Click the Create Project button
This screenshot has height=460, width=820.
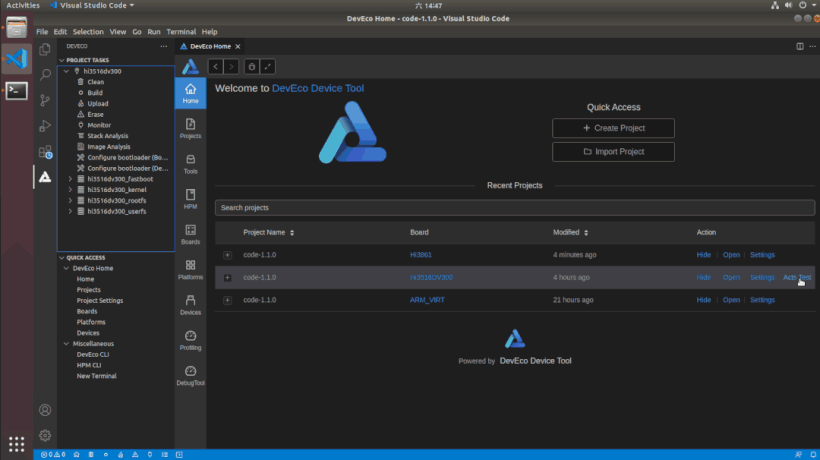[x=613, y=128]
